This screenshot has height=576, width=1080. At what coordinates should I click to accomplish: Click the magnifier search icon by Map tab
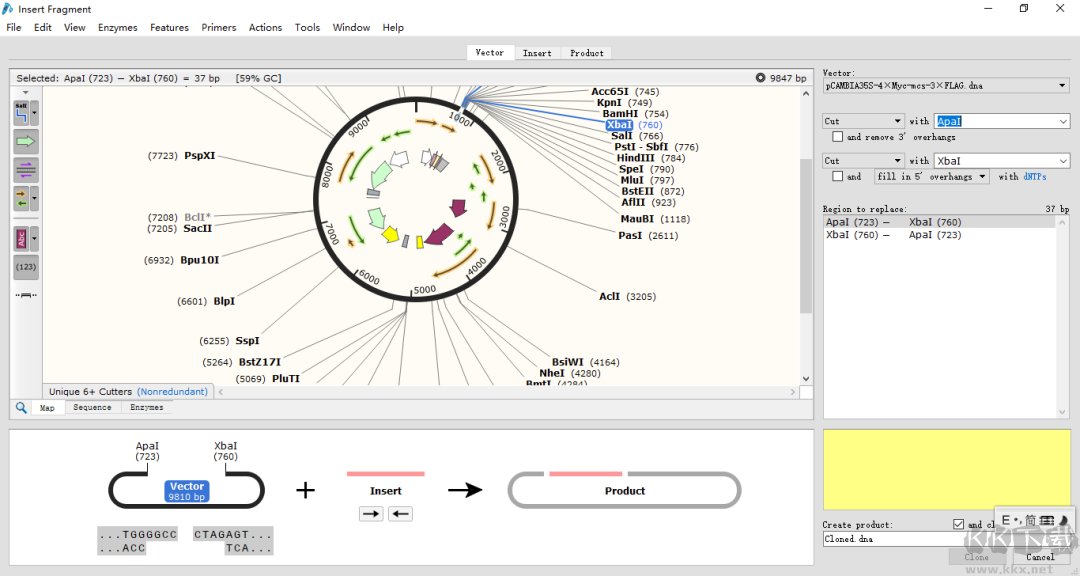click(x=21, y=407)
